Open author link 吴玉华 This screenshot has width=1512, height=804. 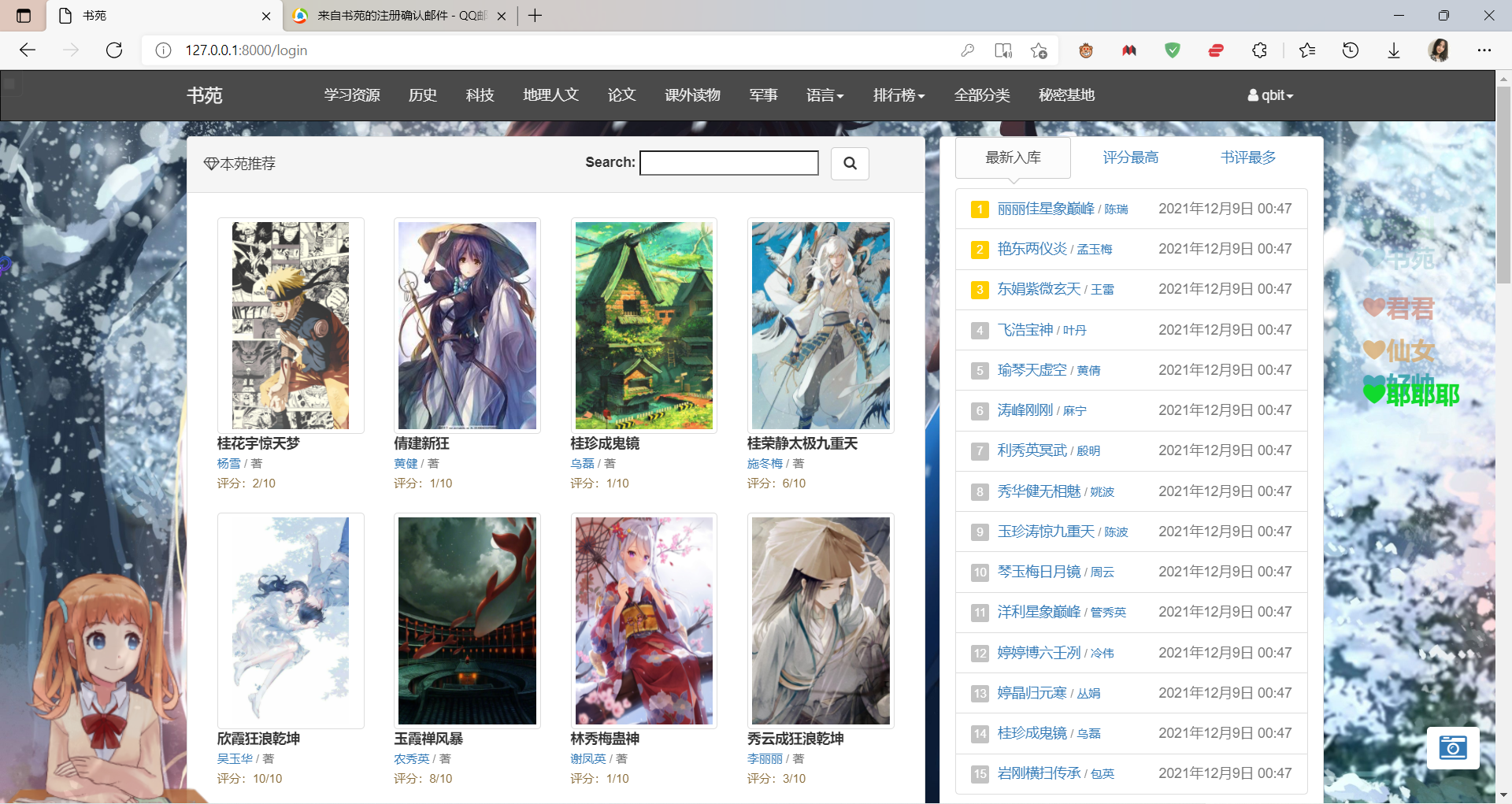[x=235, y=759]
